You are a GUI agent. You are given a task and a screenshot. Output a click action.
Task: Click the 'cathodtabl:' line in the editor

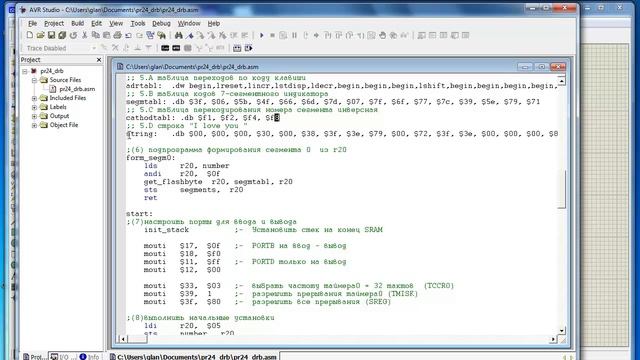click(x=203, y=118)
